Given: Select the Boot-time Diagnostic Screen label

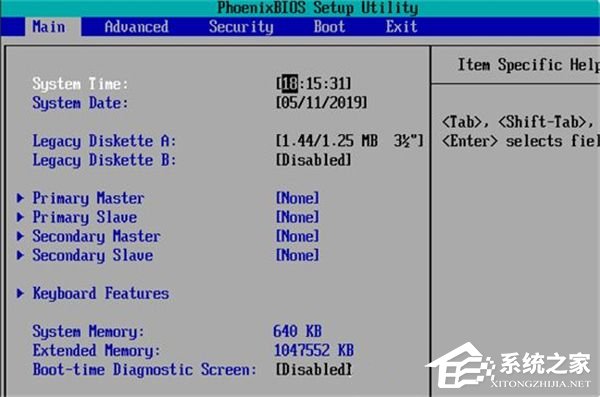Looking at the screenshot, I should tap(144, 370).
